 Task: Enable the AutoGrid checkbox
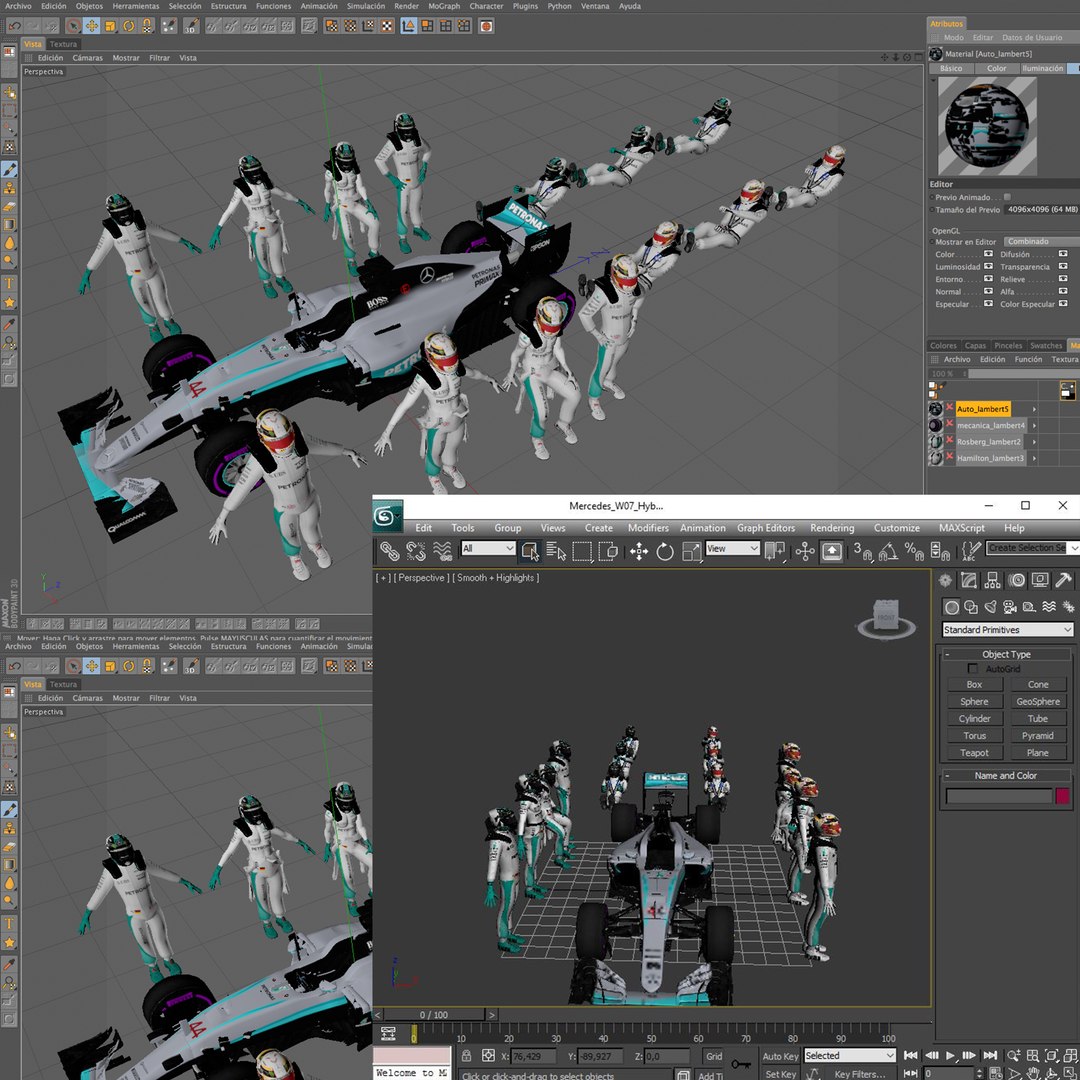point(972,668)
